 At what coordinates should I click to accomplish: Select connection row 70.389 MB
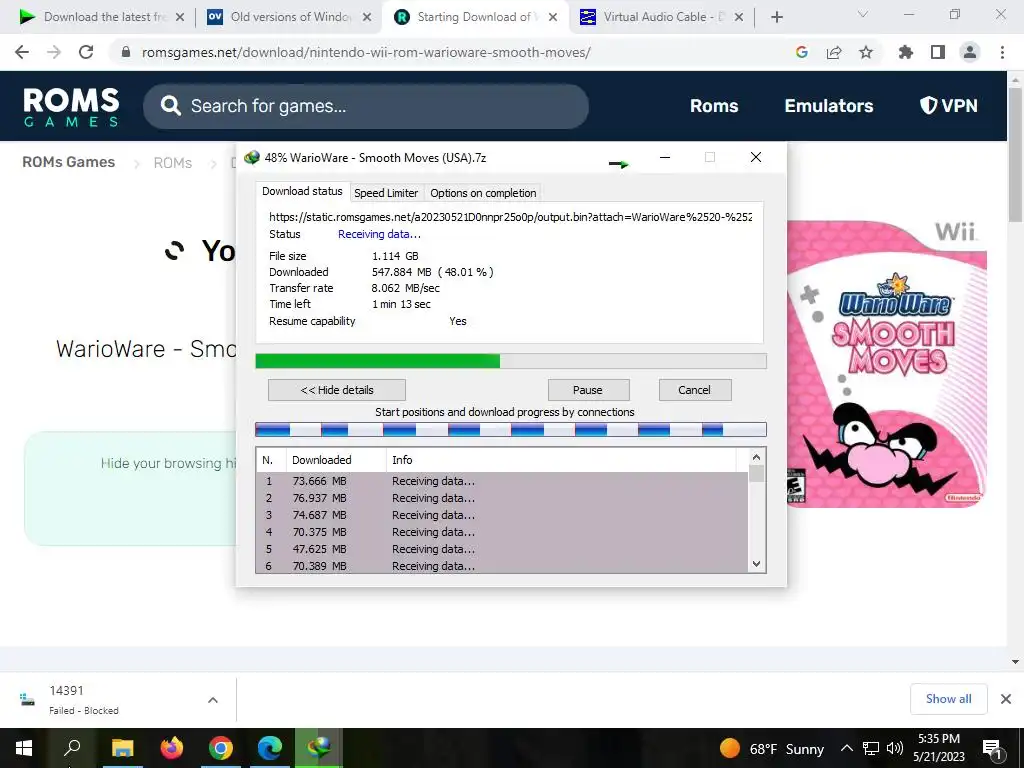tap(502, 566)
